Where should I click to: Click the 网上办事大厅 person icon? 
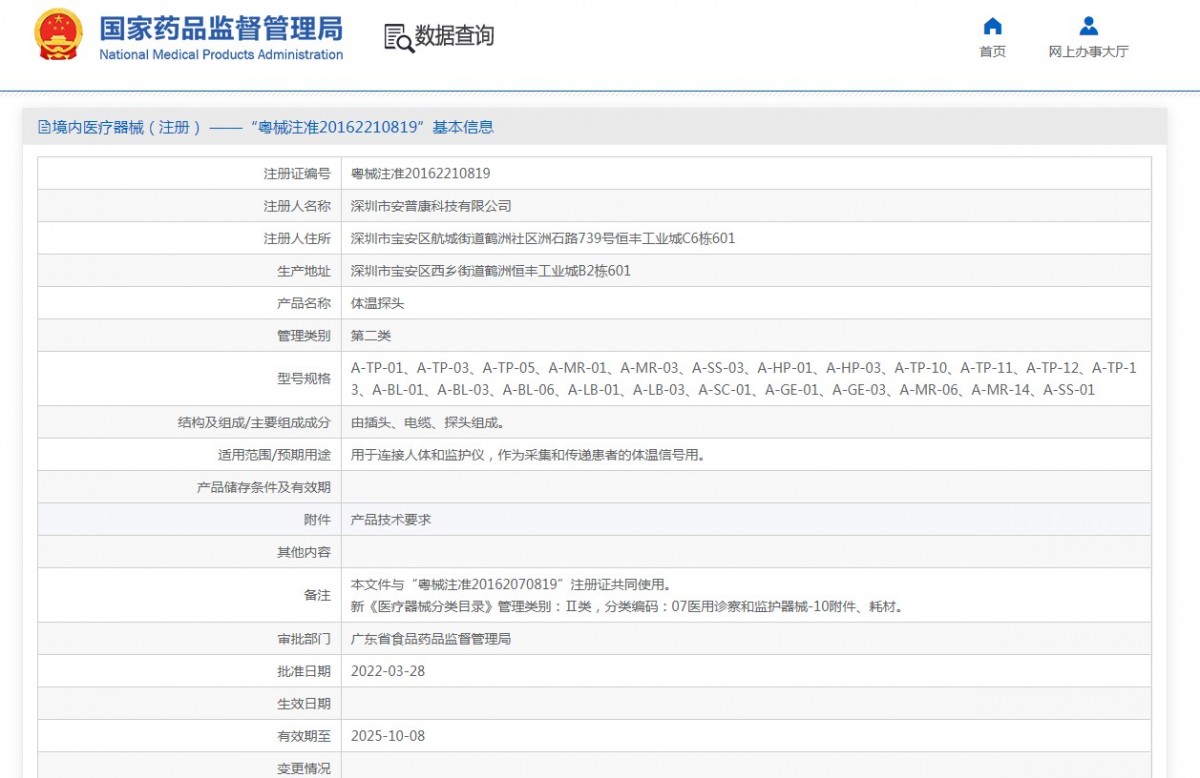point(1088,26)
